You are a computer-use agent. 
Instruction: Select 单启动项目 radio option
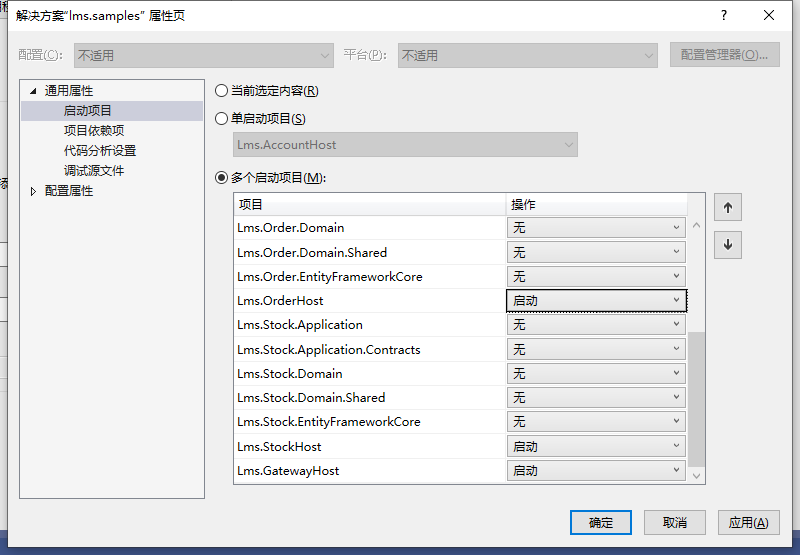point(221,118)
